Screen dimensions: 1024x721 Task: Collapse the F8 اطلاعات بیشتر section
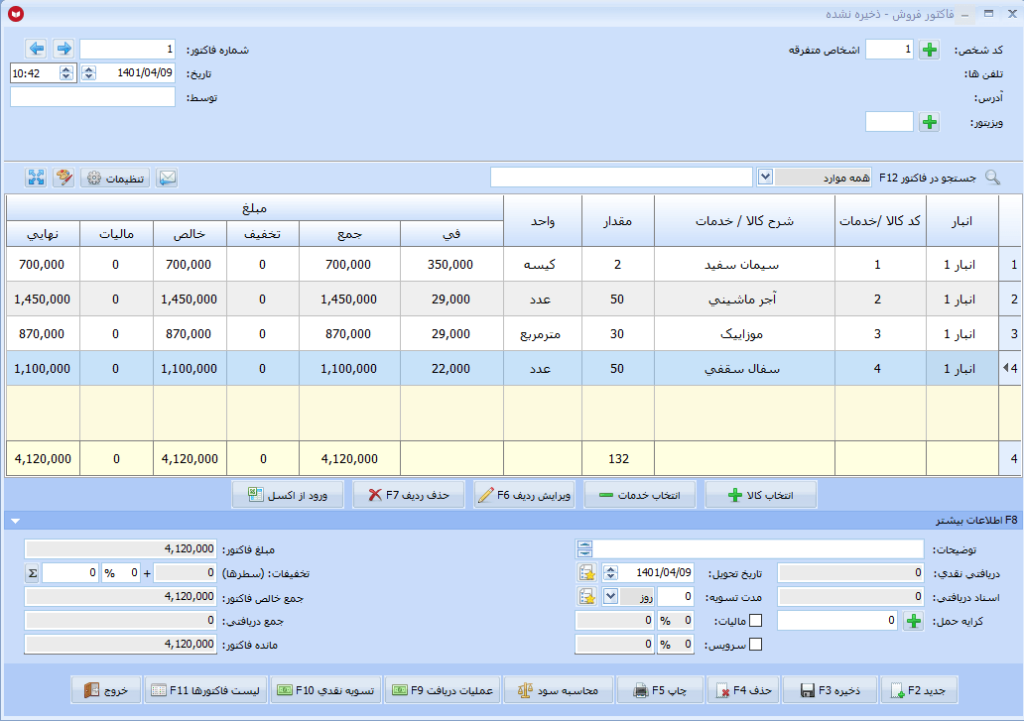(15, 521)
